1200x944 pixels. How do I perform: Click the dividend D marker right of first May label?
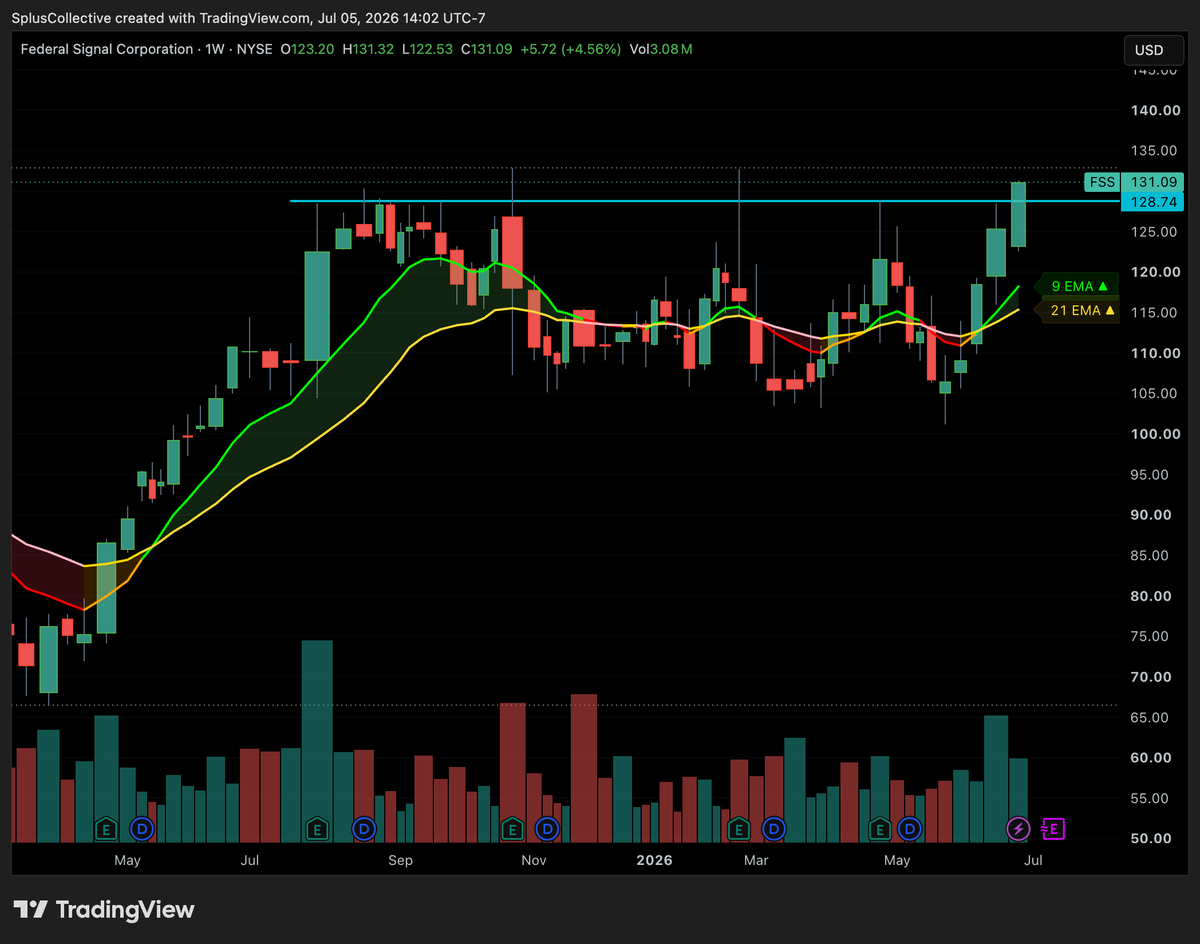(145, 828)
